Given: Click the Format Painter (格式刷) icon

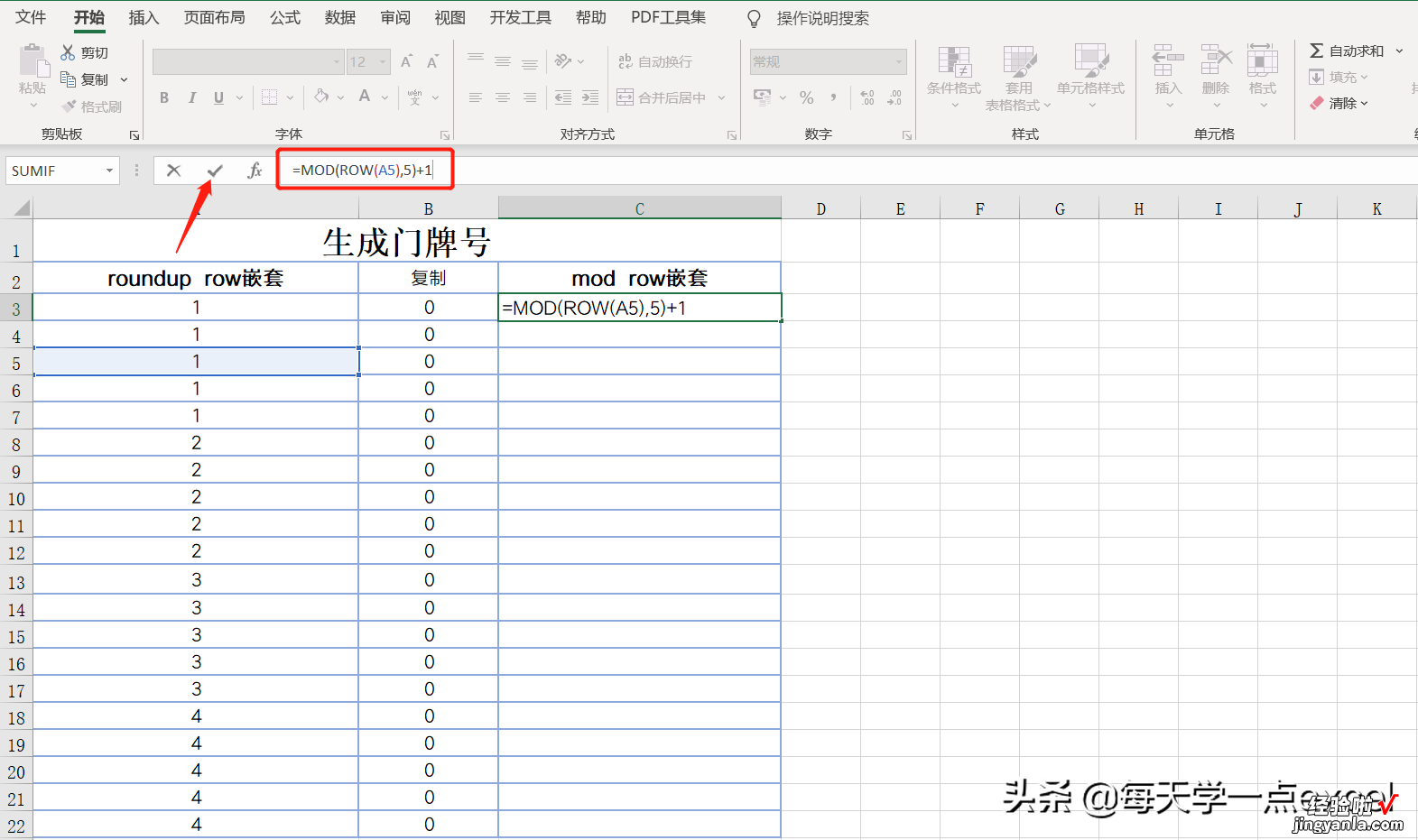Looking at the screenshot, I should pyautogui.click(x=69, y=106).
